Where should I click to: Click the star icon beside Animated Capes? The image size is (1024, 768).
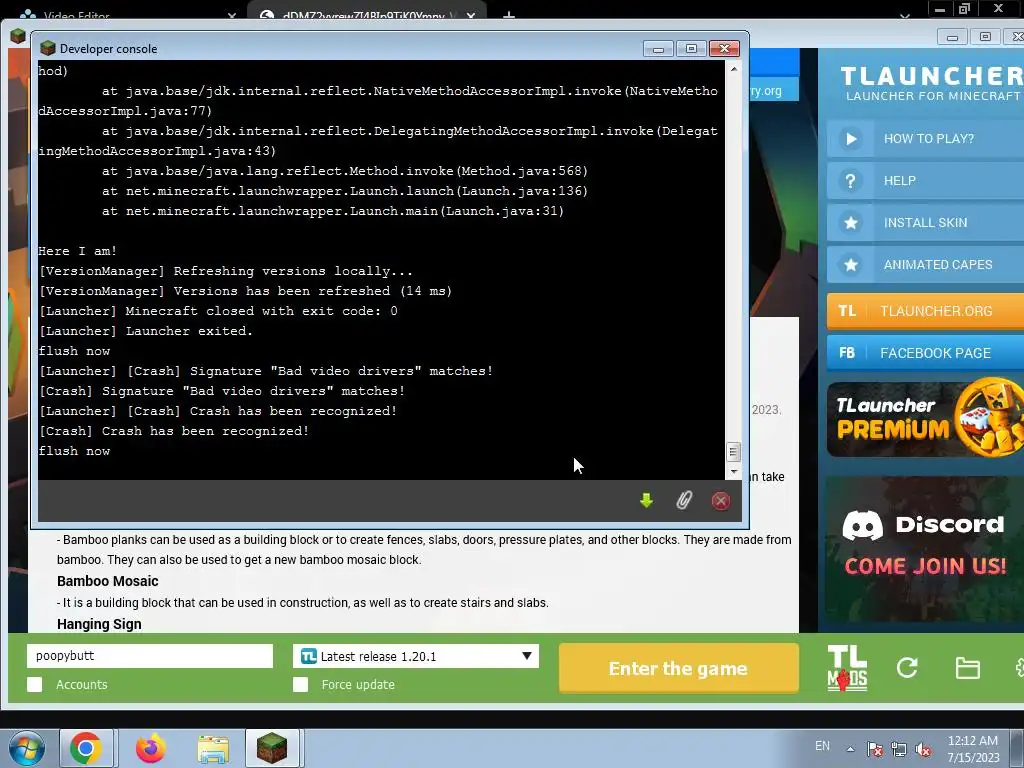coord(850,264)
